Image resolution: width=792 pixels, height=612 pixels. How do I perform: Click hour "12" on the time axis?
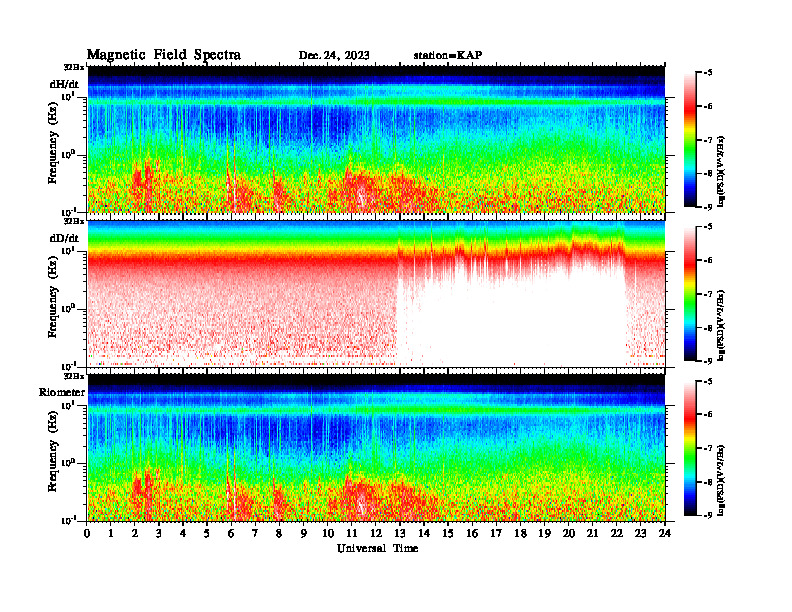click(x=376, y=533)
